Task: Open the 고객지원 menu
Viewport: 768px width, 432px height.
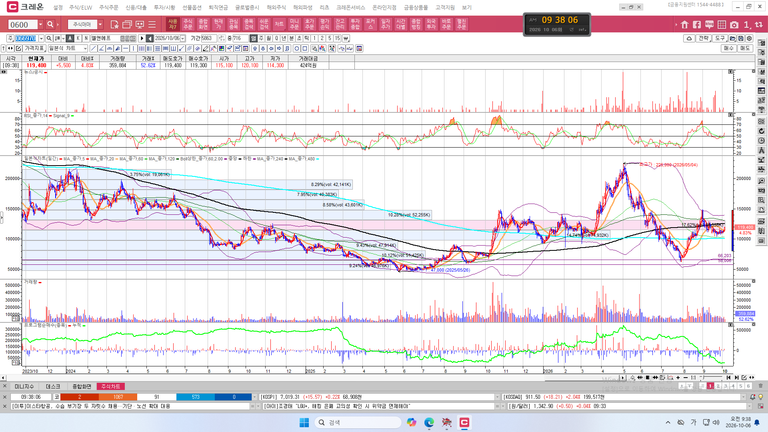Action: [x=445, y=7]
